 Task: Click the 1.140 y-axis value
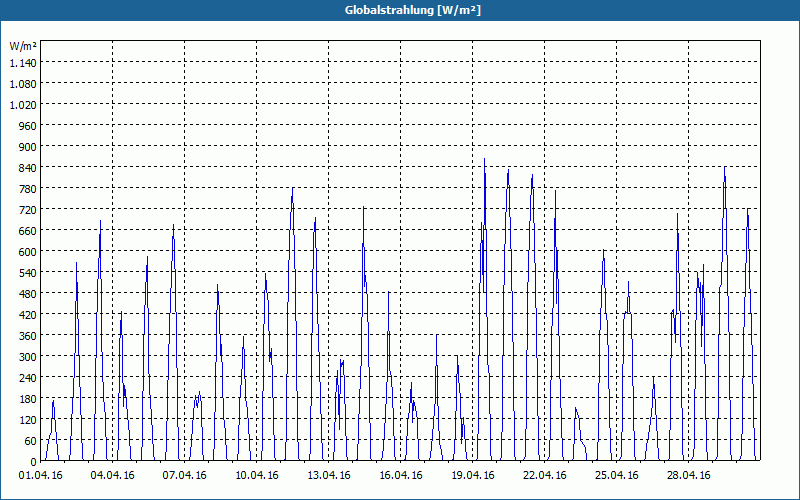pos(23,63)
